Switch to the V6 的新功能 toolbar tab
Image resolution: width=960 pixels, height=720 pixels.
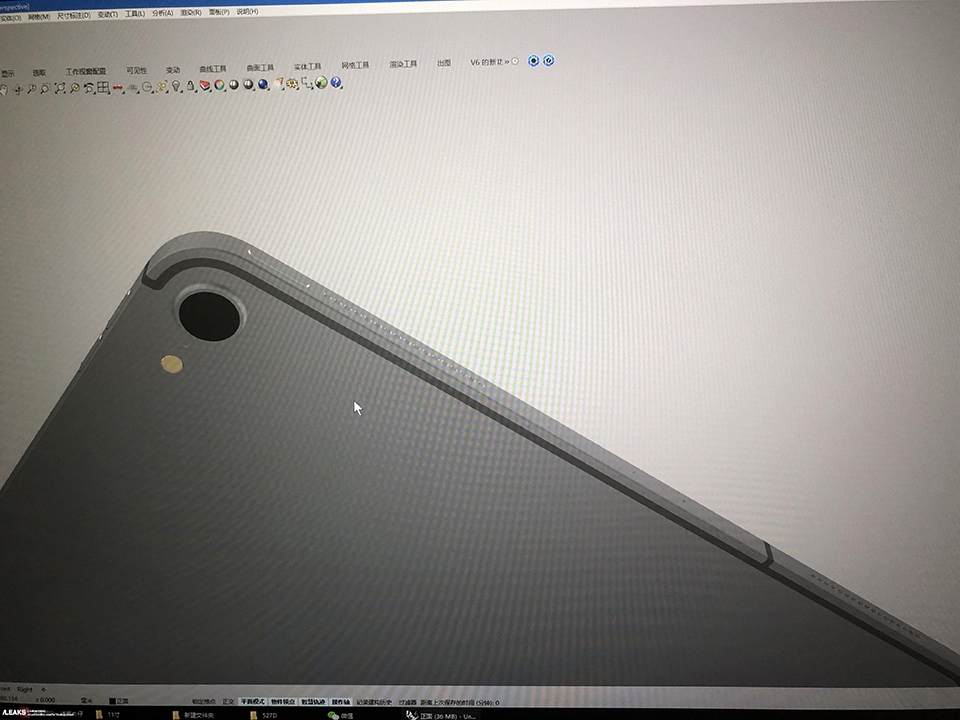(x=486, y=62)
